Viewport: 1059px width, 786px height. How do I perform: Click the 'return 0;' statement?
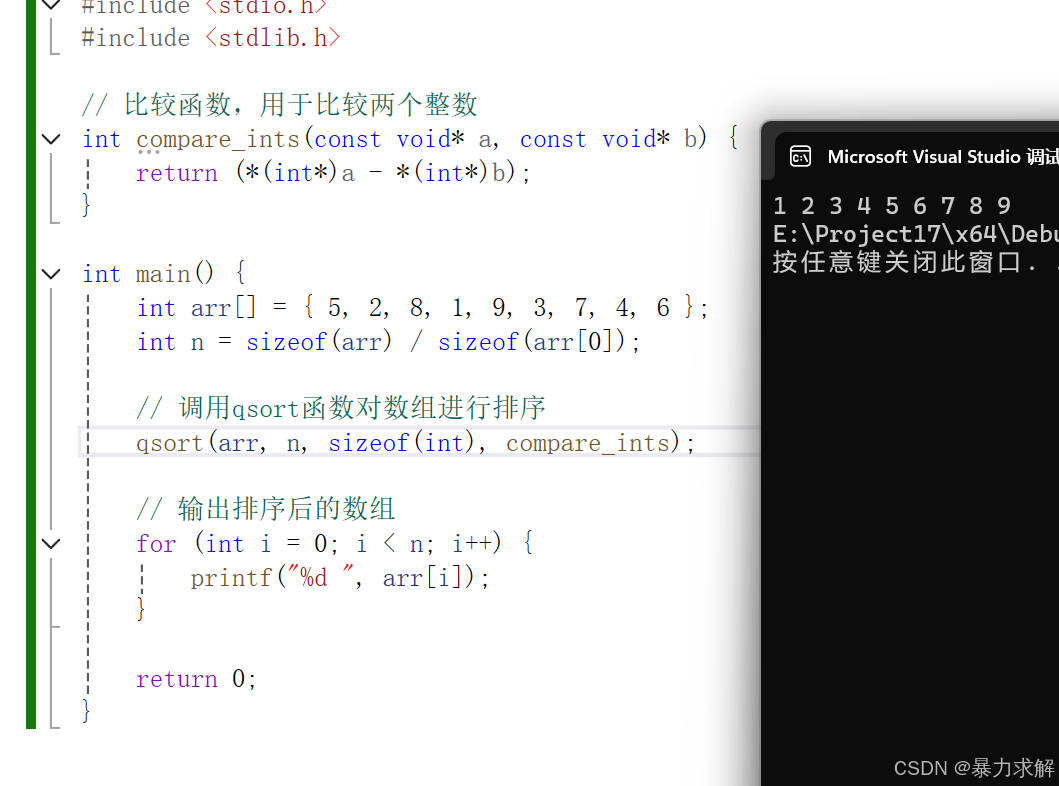(x=196, y=679)
